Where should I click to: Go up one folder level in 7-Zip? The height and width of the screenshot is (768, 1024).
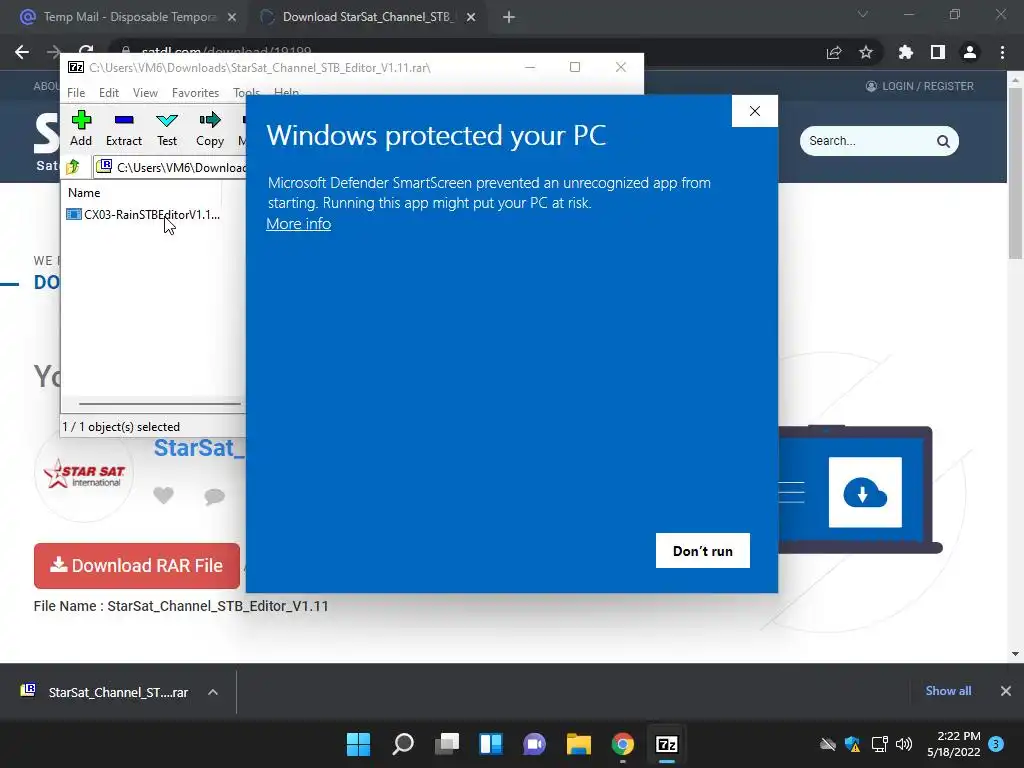pyautogui.click(x=73, y=167)
